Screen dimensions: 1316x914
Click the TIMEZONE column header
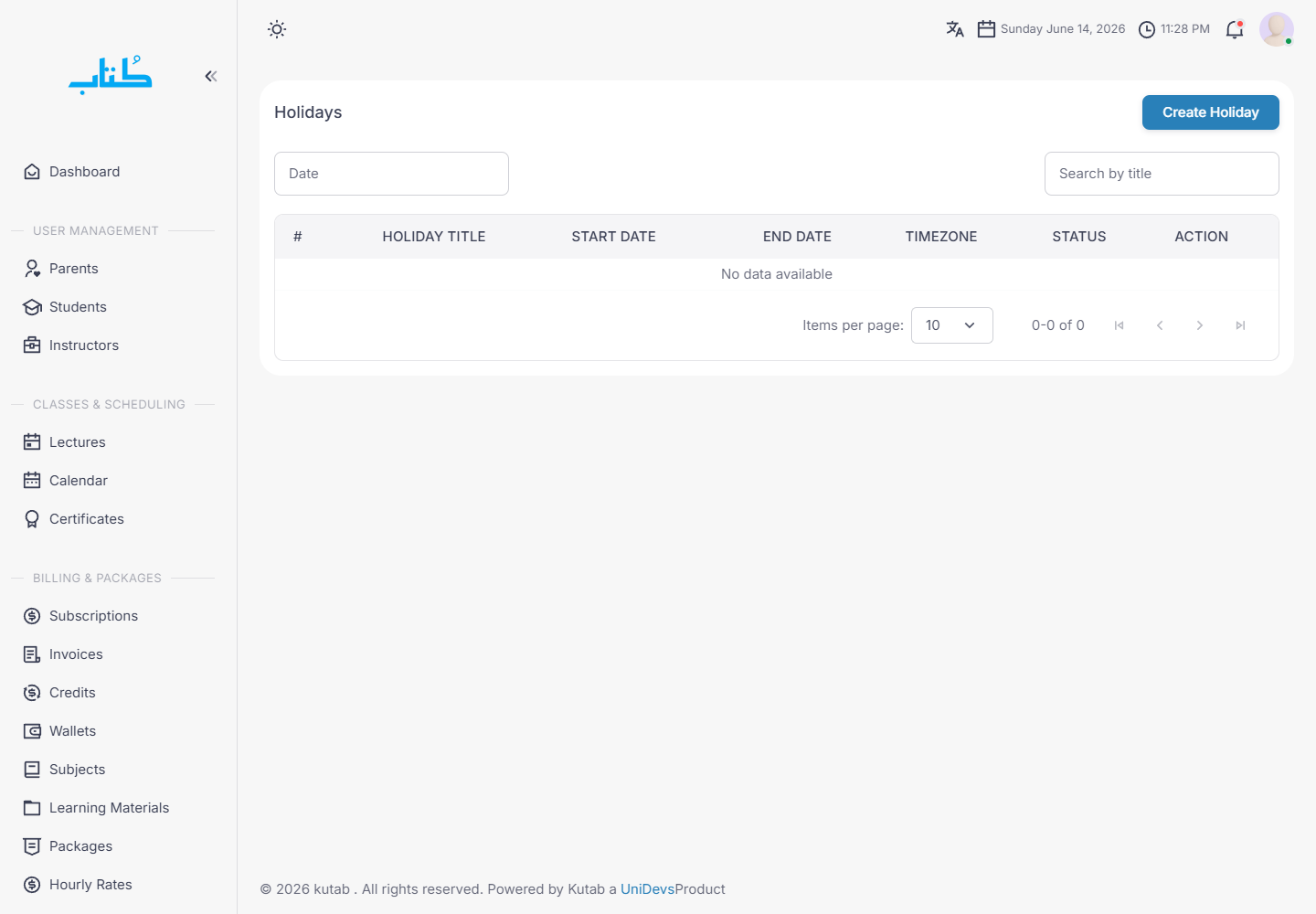tap(941, 237)
